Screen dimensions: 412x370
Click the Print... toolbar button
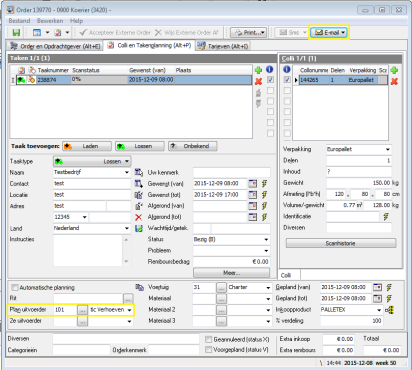pyautogui.click(x=249, y=32)
